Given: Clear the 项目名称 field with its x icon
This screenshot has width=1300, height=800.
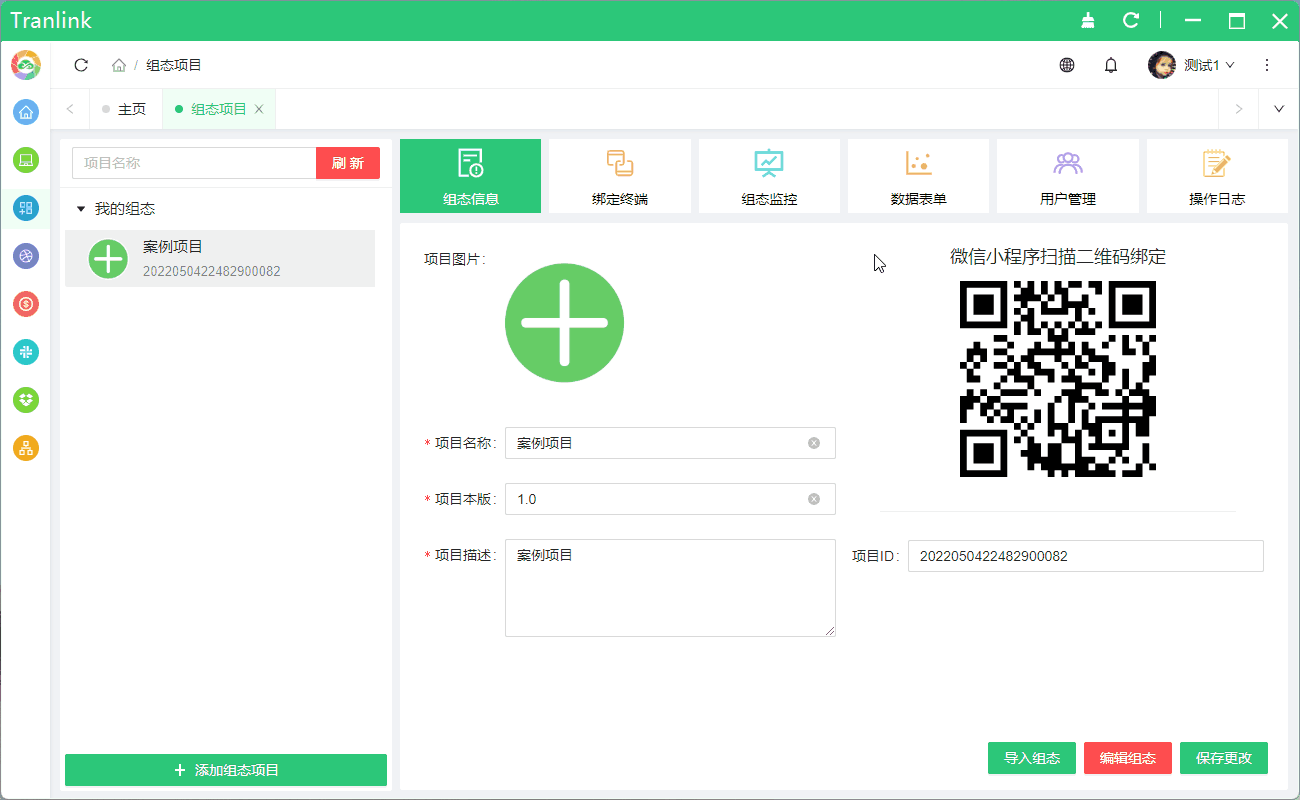Looking at the screenshot, I should (814, 443).
